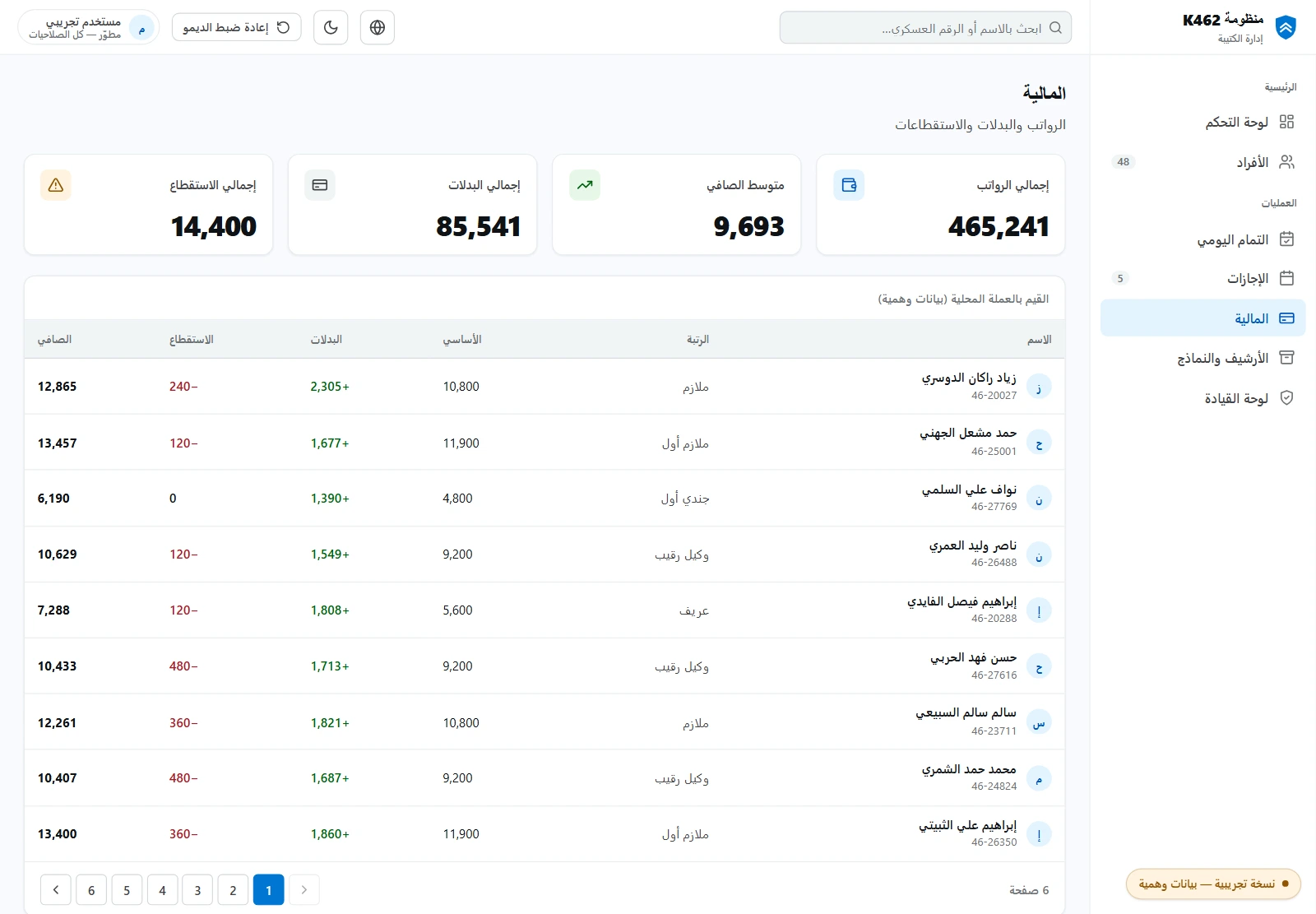The height and width of the screenshot is (914, 1316).
Task: Click الأساسي column header
Action: click(x=462, y=339)
